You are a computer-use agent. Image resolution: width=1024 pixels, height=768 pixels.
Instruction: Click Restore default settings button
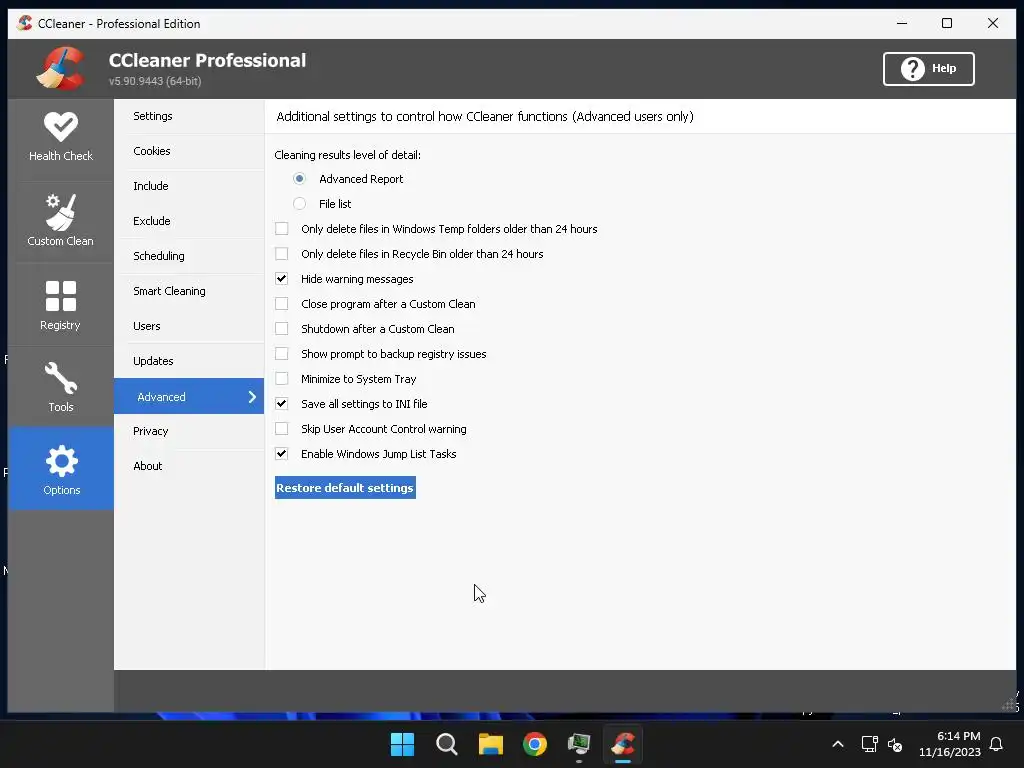coord(345,488)
